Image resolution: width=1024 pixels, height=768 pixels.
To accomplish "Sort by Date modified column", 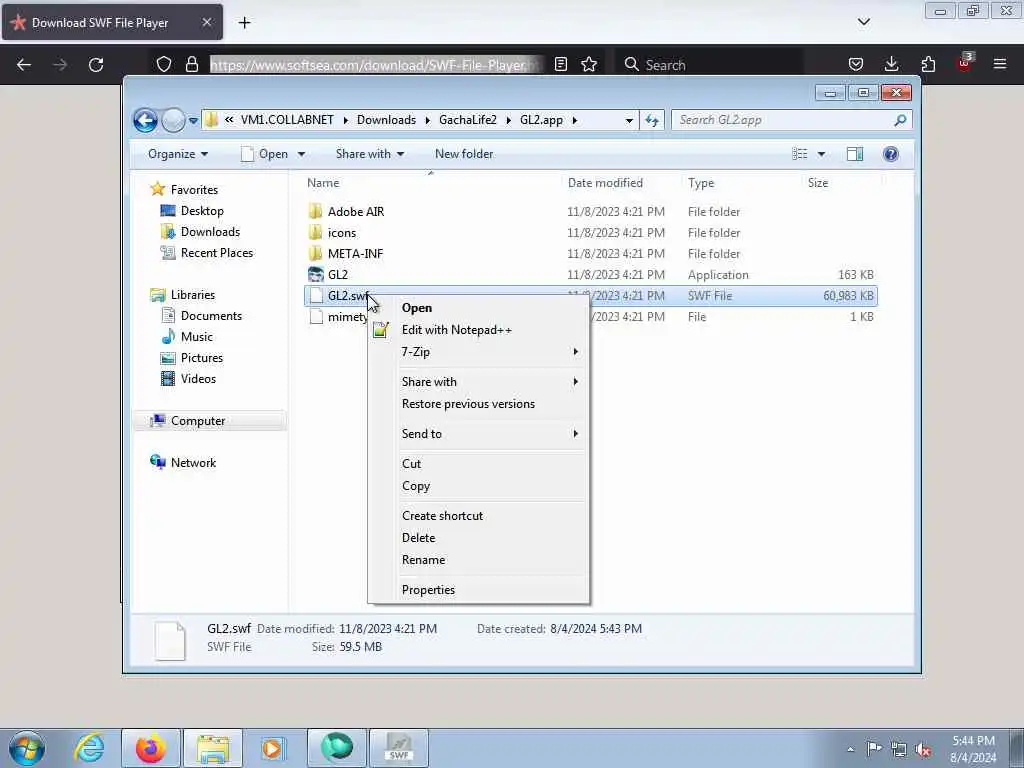I will [605, 184].
